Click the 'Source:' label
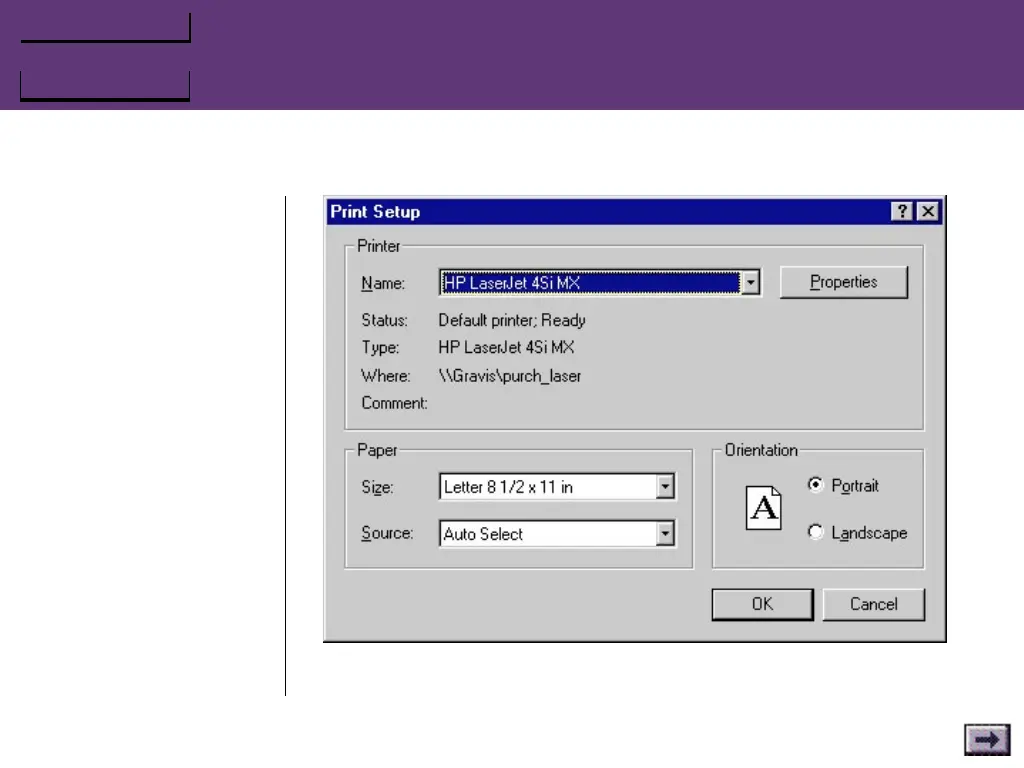The image size is (1024, 768). tap(387, 533)
